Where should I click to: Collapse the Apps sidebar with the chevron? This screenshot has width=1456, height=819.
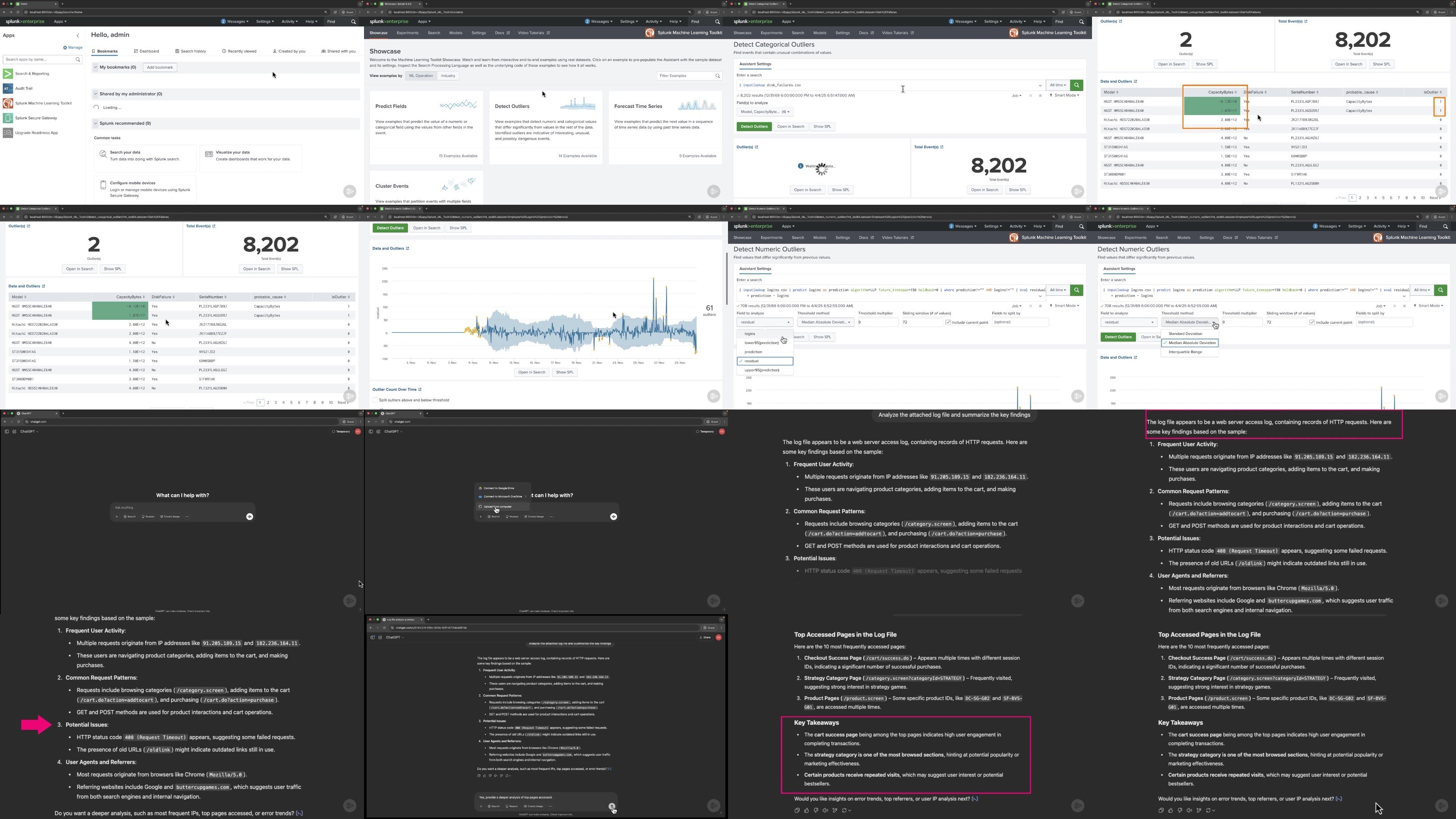point(78,35)
